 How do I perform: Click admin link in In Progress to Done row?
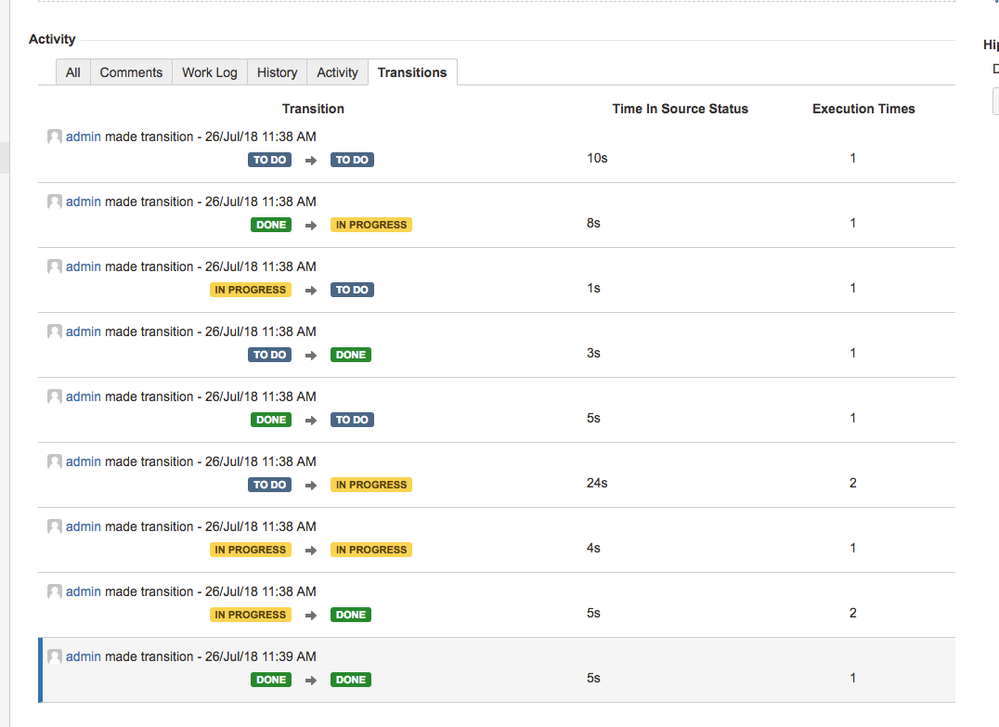[83, 591]
